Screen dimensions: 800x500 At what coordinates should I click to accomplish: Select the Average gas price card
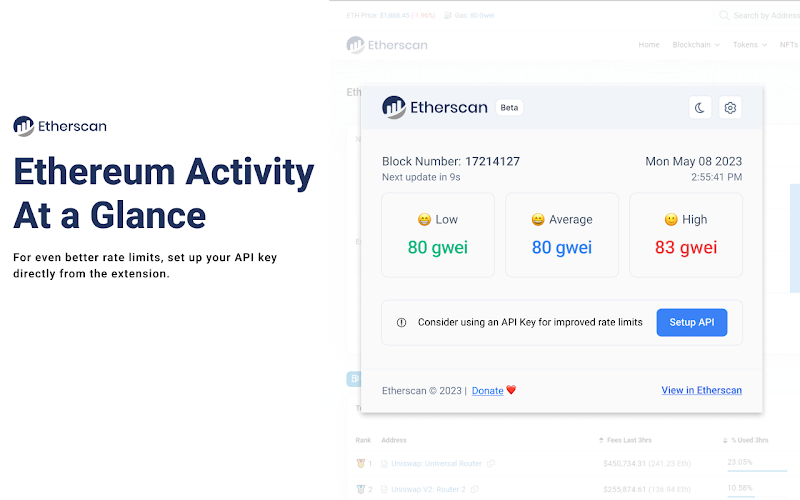pyautogui.click(x=562, y=235)
